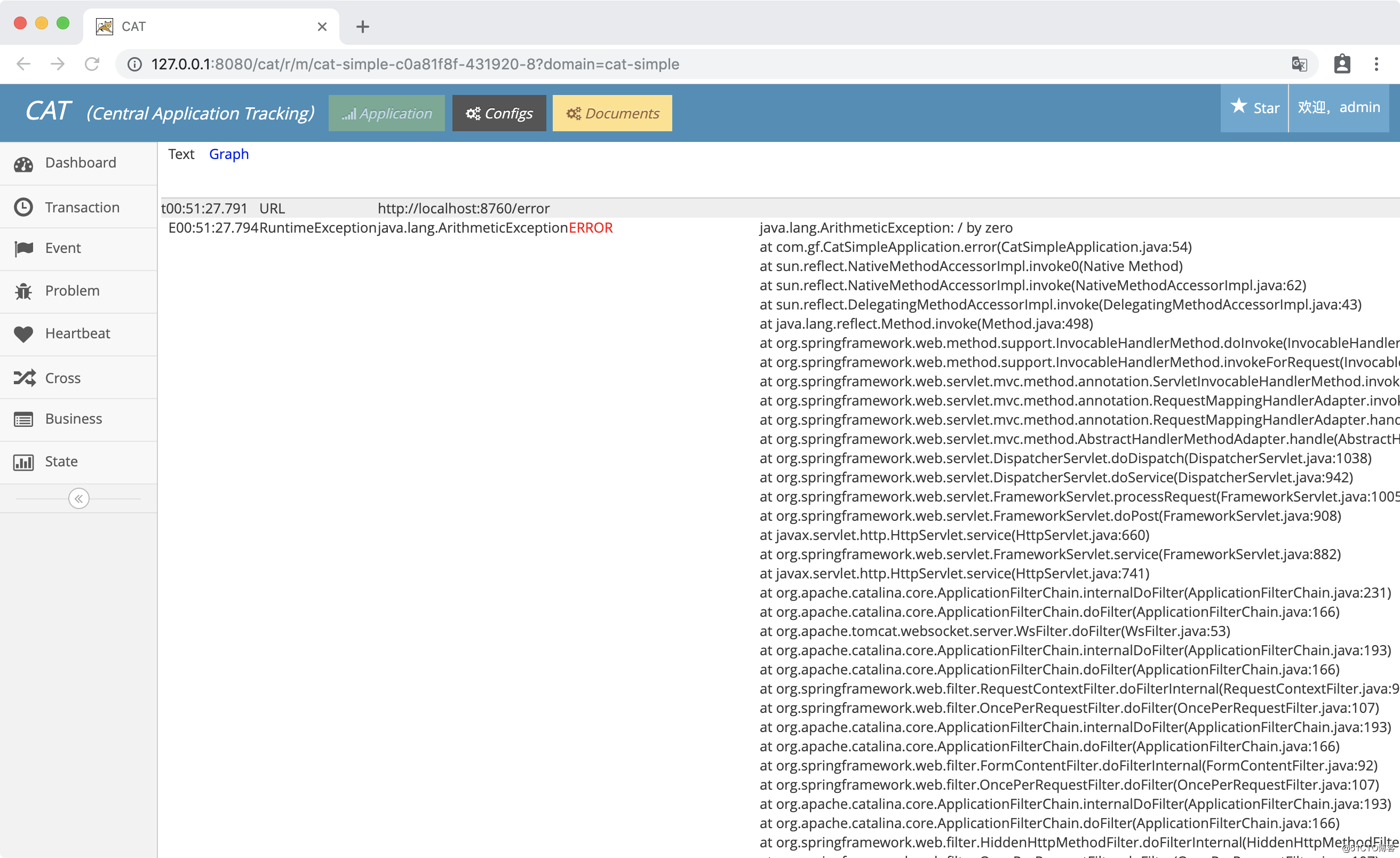Image resolution: width=1400 pixels, height=858 pixels.
Task: Reload the page with the refresh icon
Action: tap(92, 63)
